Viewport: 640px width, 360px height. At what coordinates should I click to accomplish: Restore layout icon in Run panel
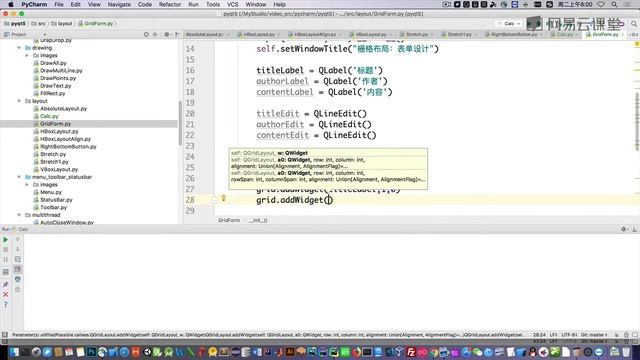6,272
